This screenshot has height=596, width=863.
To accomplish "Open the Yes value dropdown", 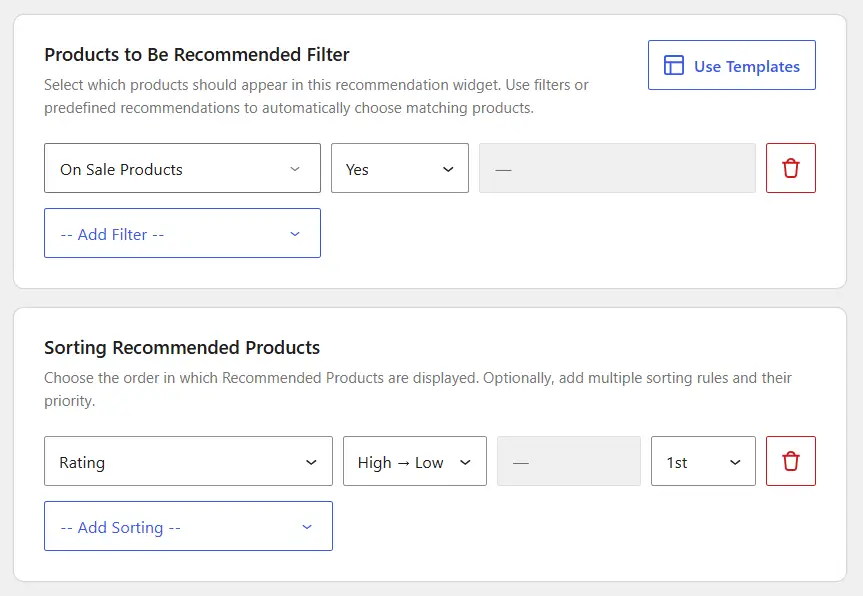I will point(400,168).
